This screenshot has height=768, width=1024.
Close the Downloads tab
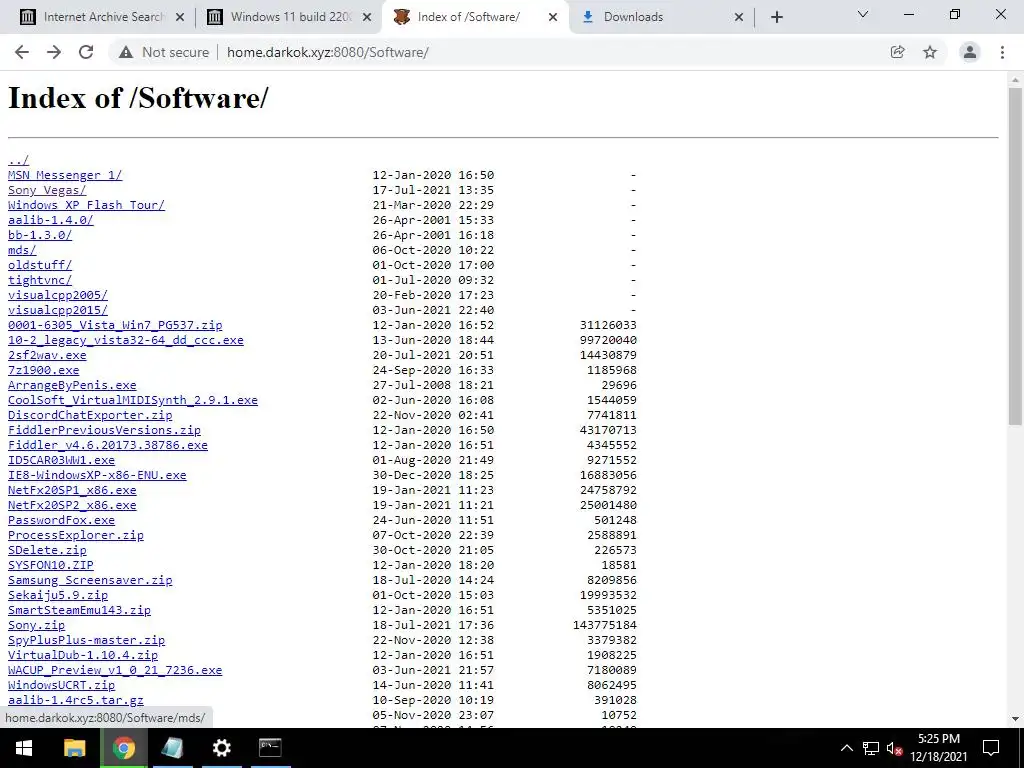click(x=739, y=17)
